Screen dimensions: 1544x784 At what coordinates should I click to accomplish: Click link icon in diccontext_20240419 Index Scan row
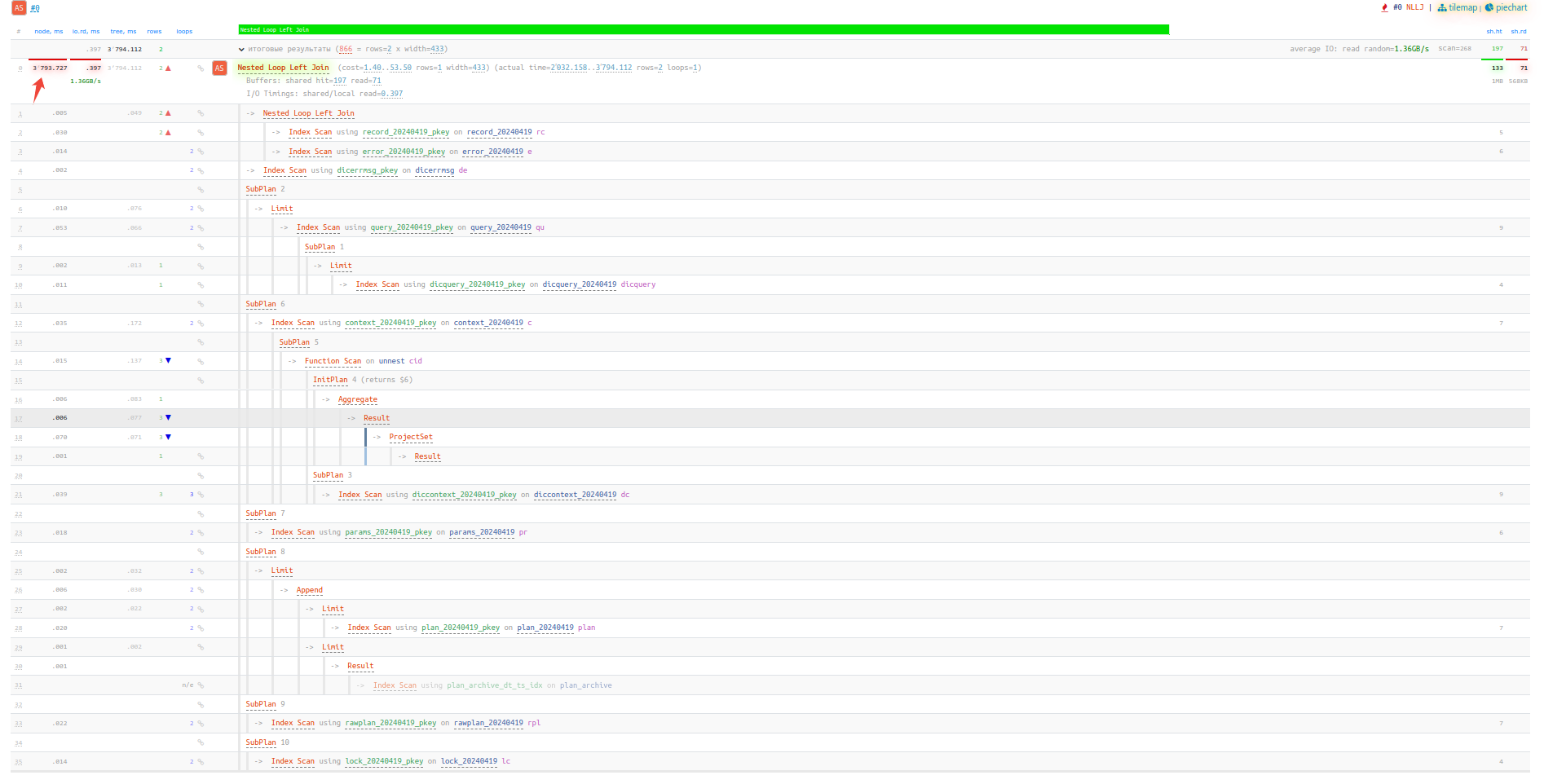(x=201, y=495)
